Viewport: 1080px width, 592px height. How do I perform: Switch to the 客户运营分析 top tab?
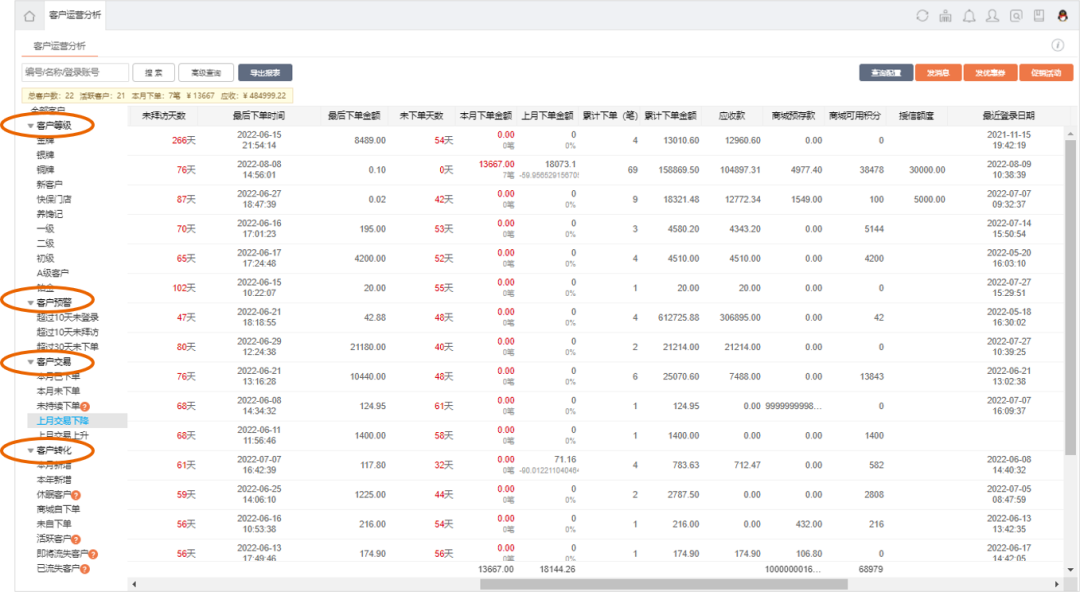click(75, 16)
